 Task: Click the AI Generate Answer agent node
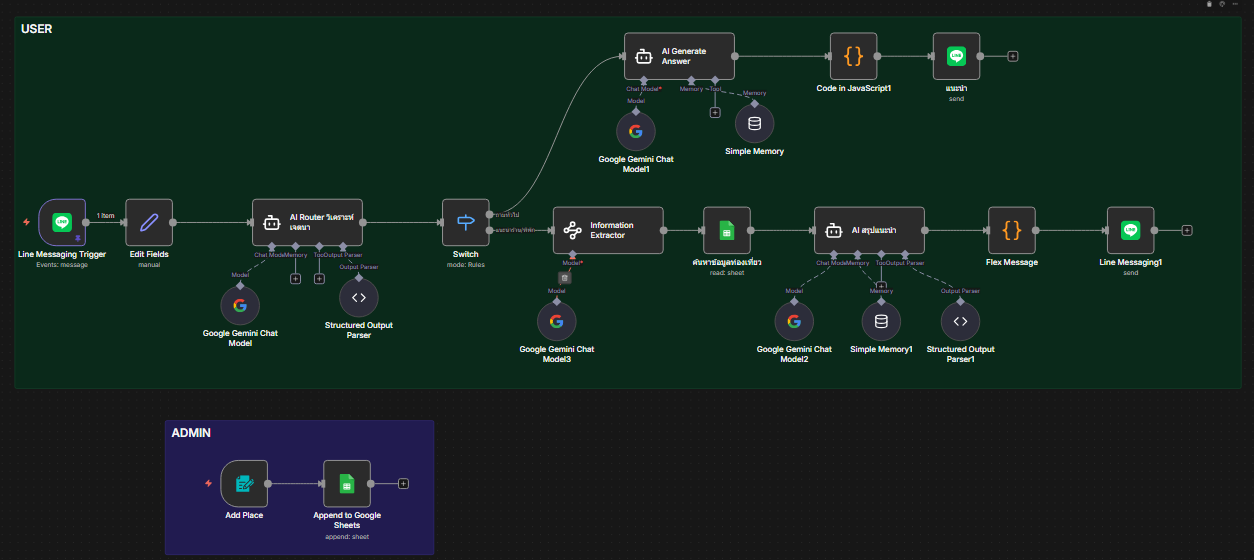679,56
